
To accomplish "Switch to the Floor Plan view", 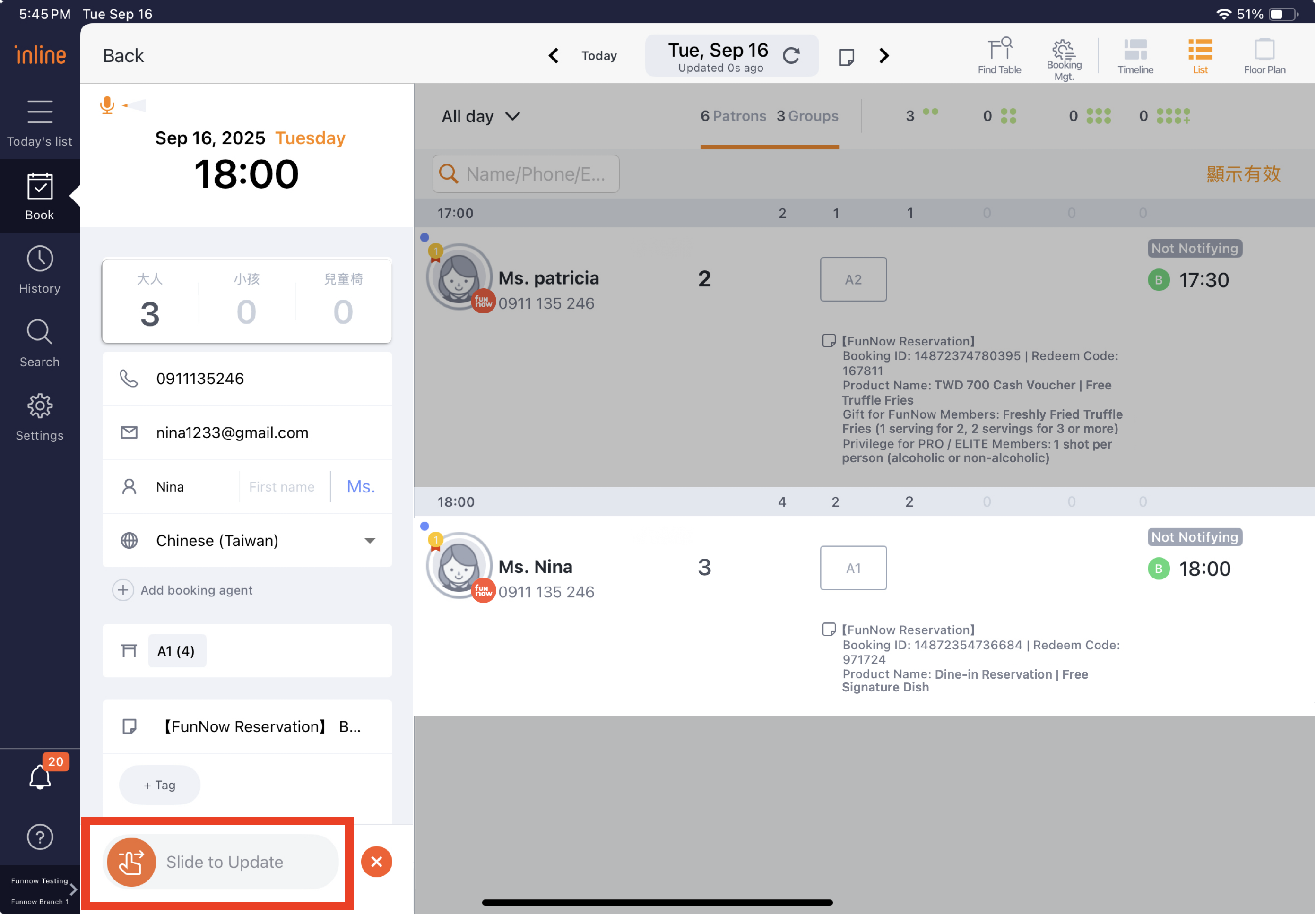I will 1264,56.
